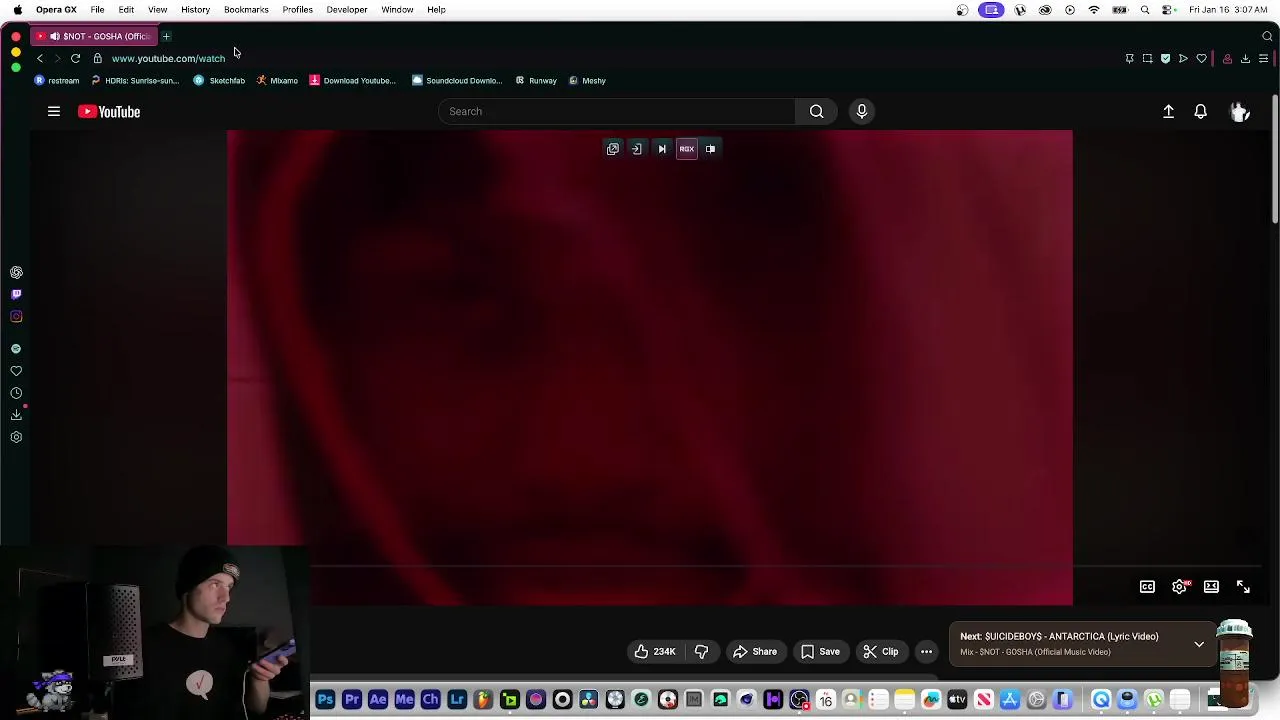
Task: Pop out video with the detach icon
Action: (x=613, y=149)
